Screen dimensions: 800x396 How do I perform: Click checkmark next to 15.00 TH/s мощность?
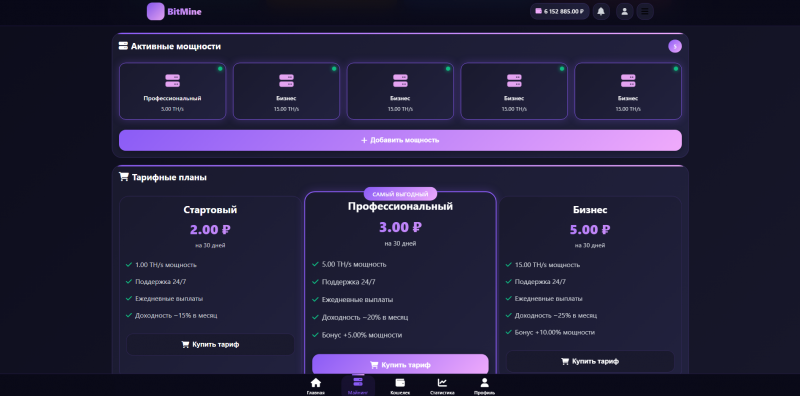pos(509,265)
